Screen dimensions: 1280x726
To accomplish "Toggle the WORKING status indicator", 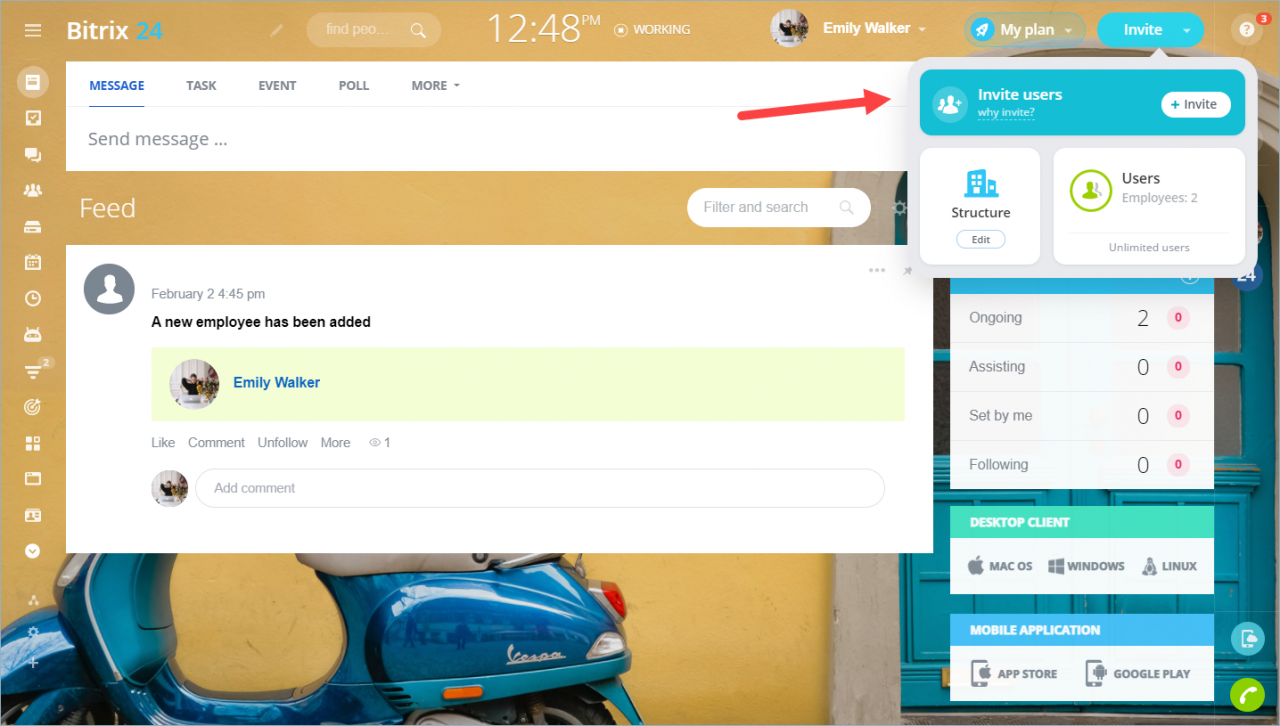I will pyautogui.click(x=651, y=30).
